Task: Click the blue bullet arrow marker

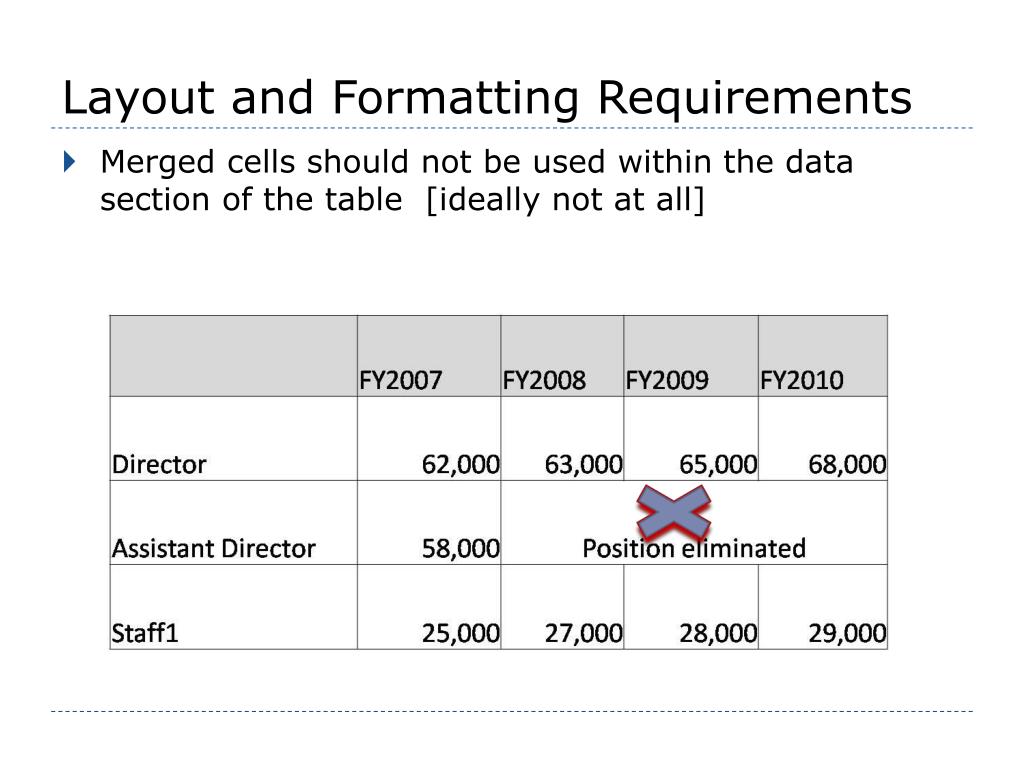Action: 70,161
